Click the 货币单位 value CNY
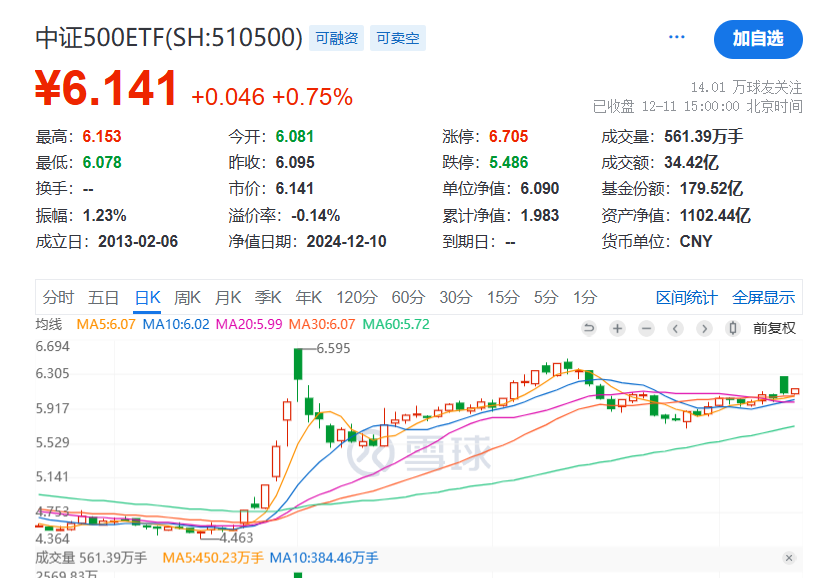The height and width of the screenshot is (578, 815). [x=695, y=242]
